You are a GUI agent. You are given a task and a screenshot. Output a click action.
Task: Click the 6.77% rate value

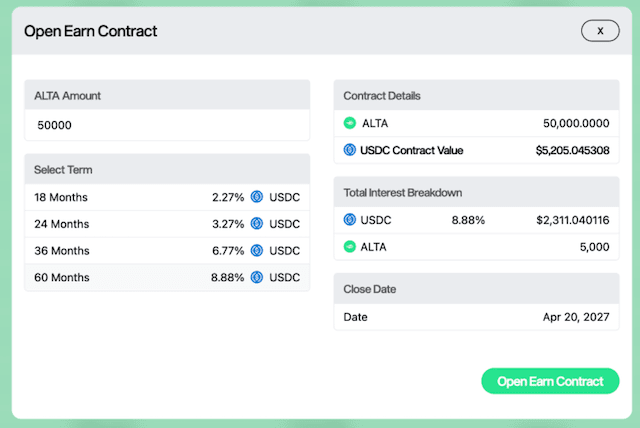tap(228, 251)
